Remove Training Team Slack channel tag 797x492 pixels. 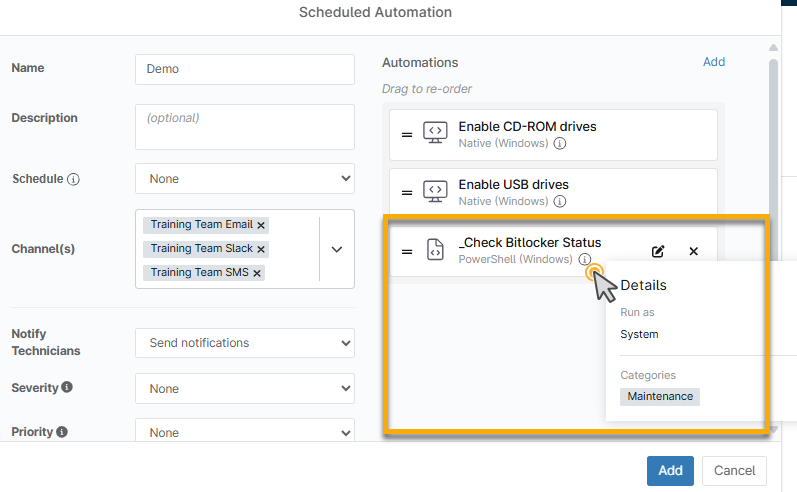point(261,249)
